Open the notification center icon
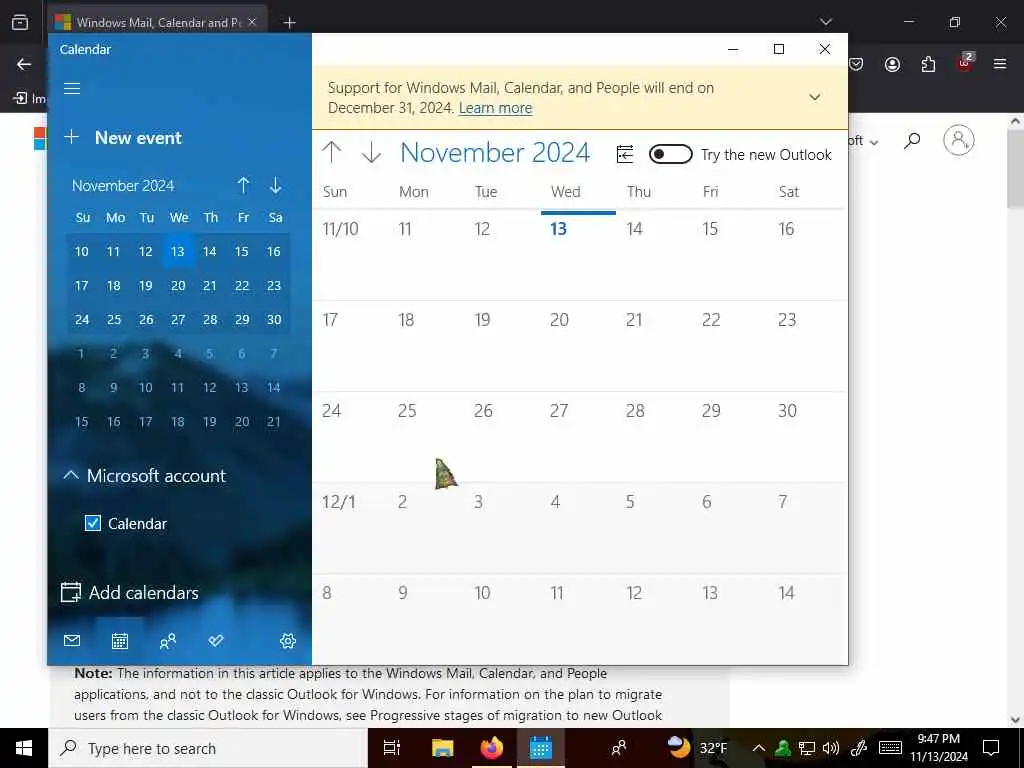The image size is (1024, 768). [991, 748]
